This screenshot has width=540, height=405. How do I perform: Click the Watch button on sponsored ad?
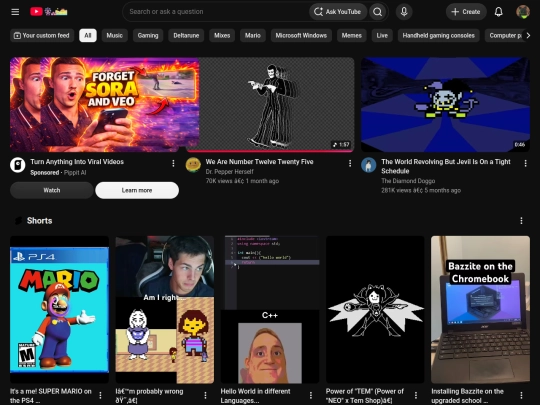click(52, 190)
